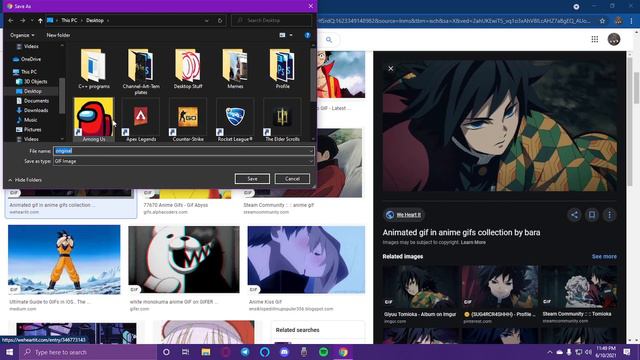Select the Among Us shortcut

point(94,120)
